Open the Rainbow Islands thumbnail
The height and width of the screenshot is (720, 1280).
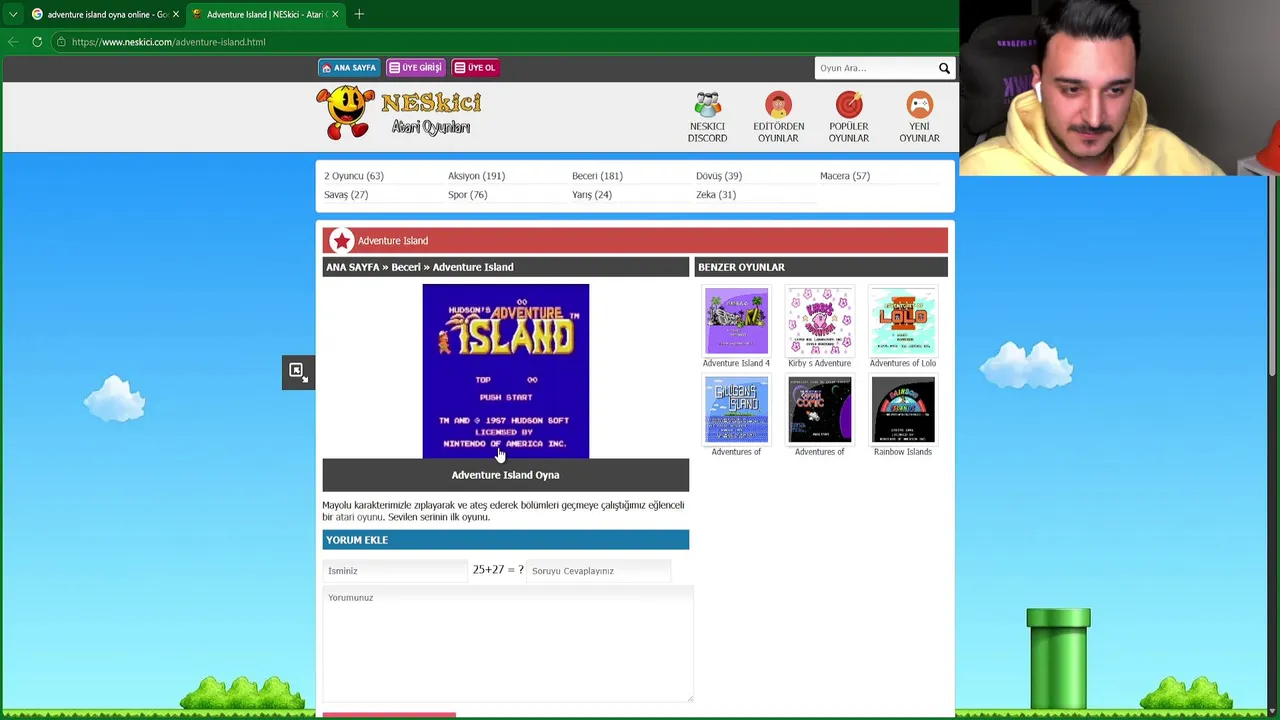[903, 409]
